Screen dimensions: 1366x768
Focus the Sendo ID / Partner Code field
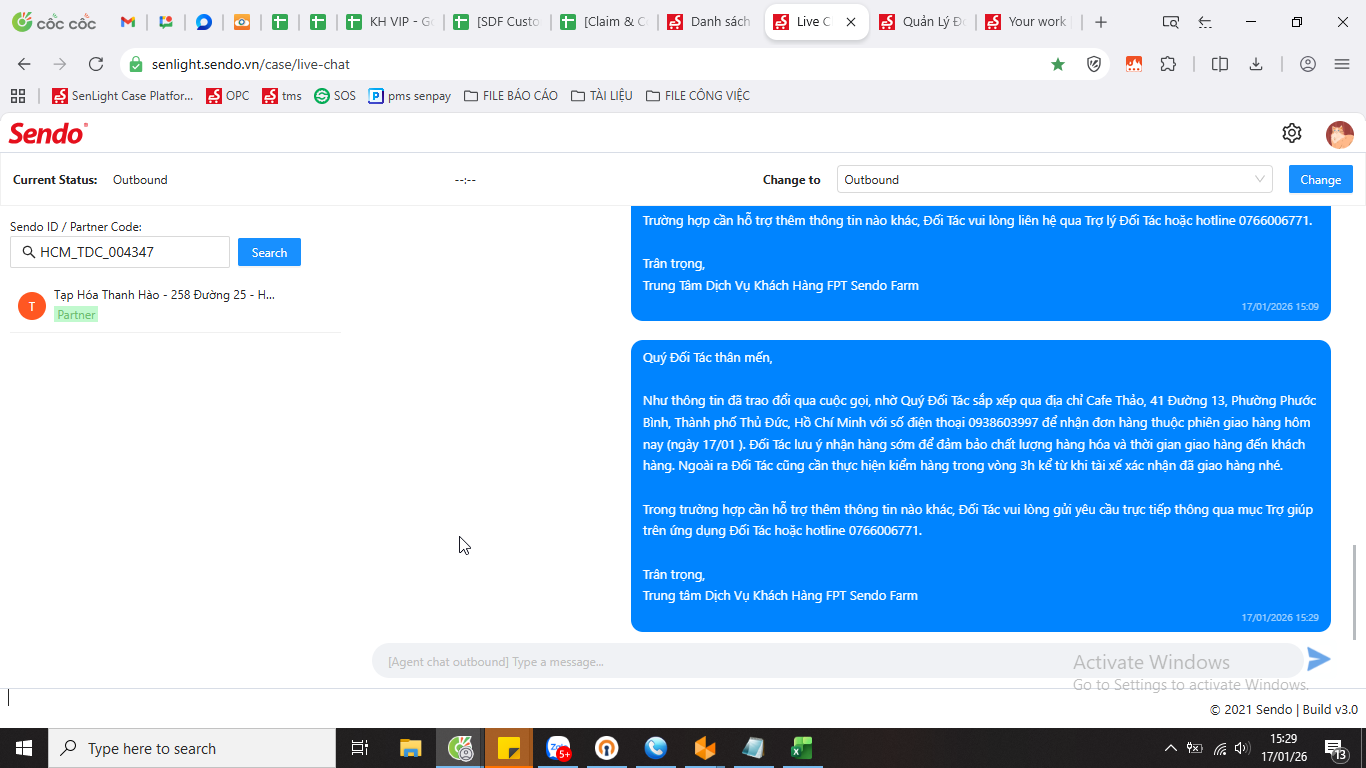point(120,252)
